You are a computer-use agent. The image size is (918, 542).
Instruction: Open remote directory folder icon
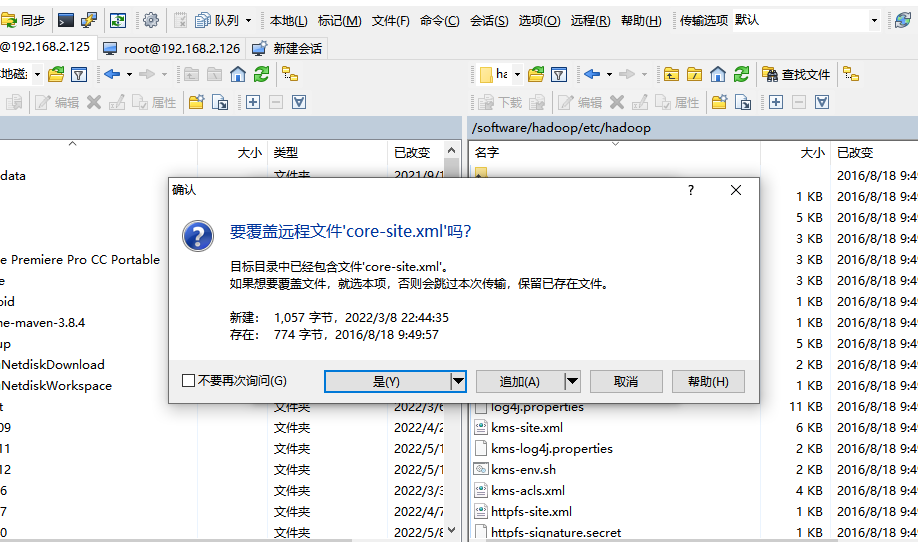[536, 74]
